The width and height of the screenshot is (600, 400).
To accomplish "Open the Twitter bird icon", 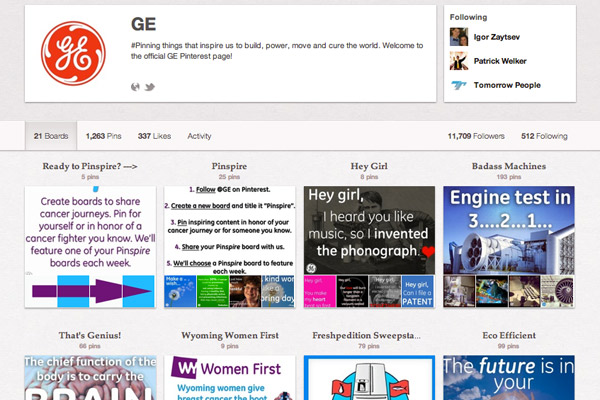I will pyautogui.click(x=150, y=87).
